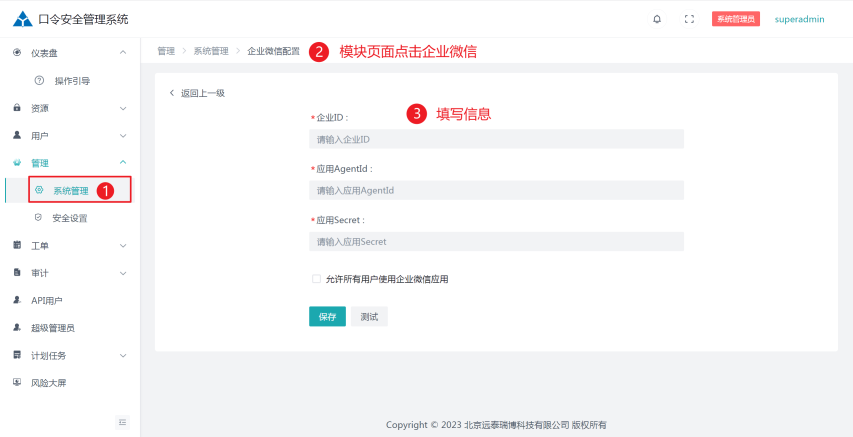
Task: Expand the 资源 sidebar menu
Action: (68, 108)
